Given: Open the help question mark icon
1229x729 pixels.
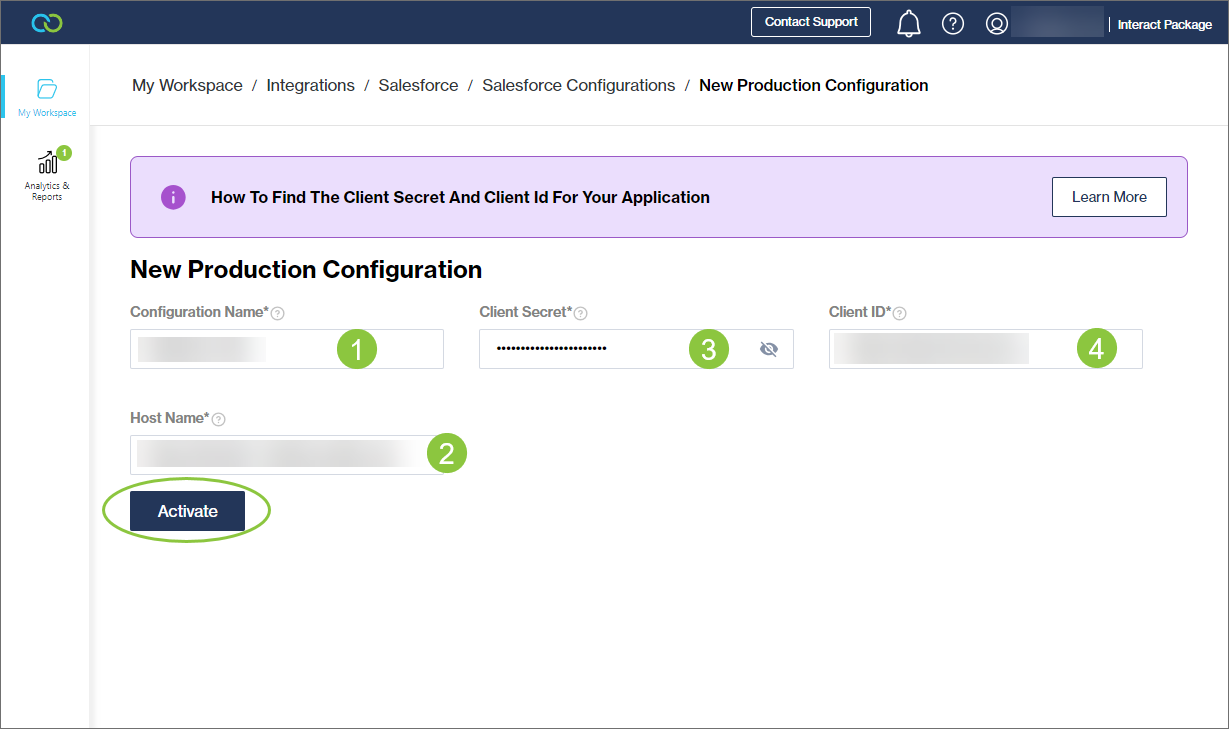Looking at the screenshot, I should point(953,23).
